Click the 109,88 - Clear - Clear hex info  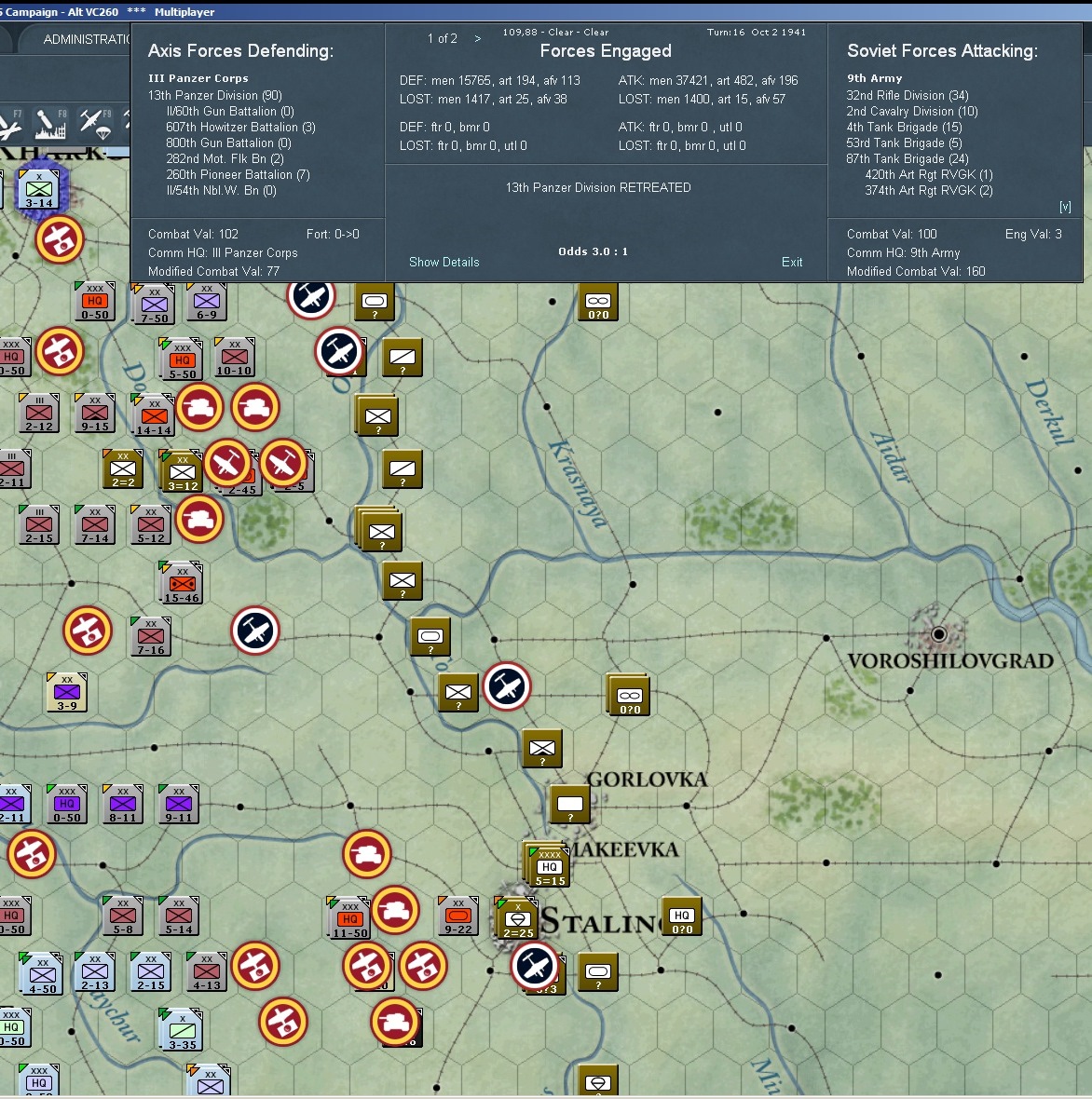(555, 33)
